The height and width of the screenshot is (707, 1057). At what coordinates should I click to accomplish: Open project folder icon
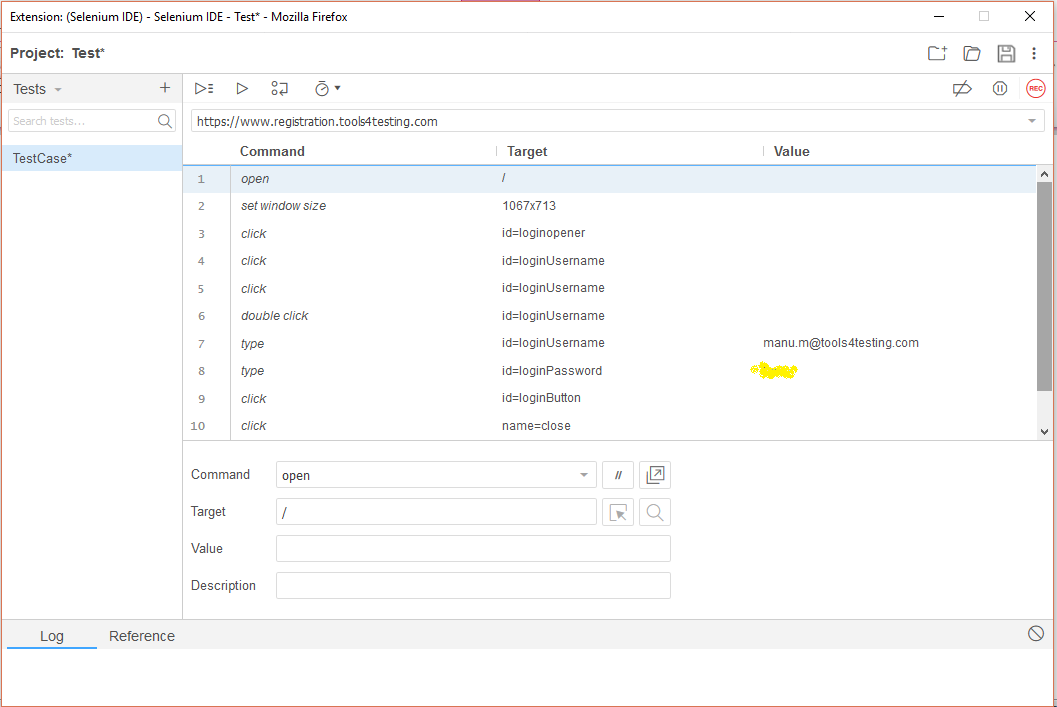971,53
